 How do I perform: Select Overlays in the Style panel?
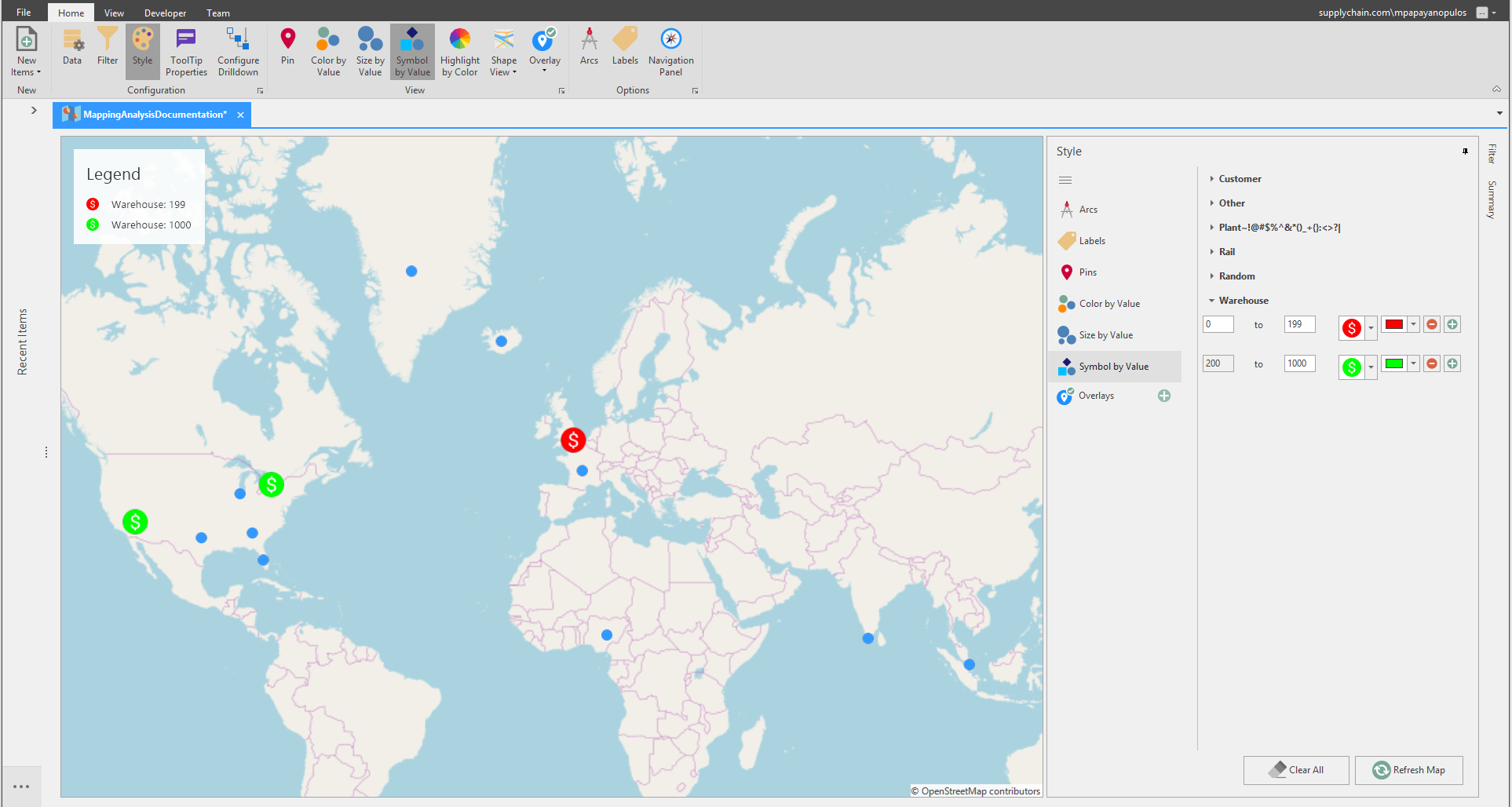tap(1097, 396)
